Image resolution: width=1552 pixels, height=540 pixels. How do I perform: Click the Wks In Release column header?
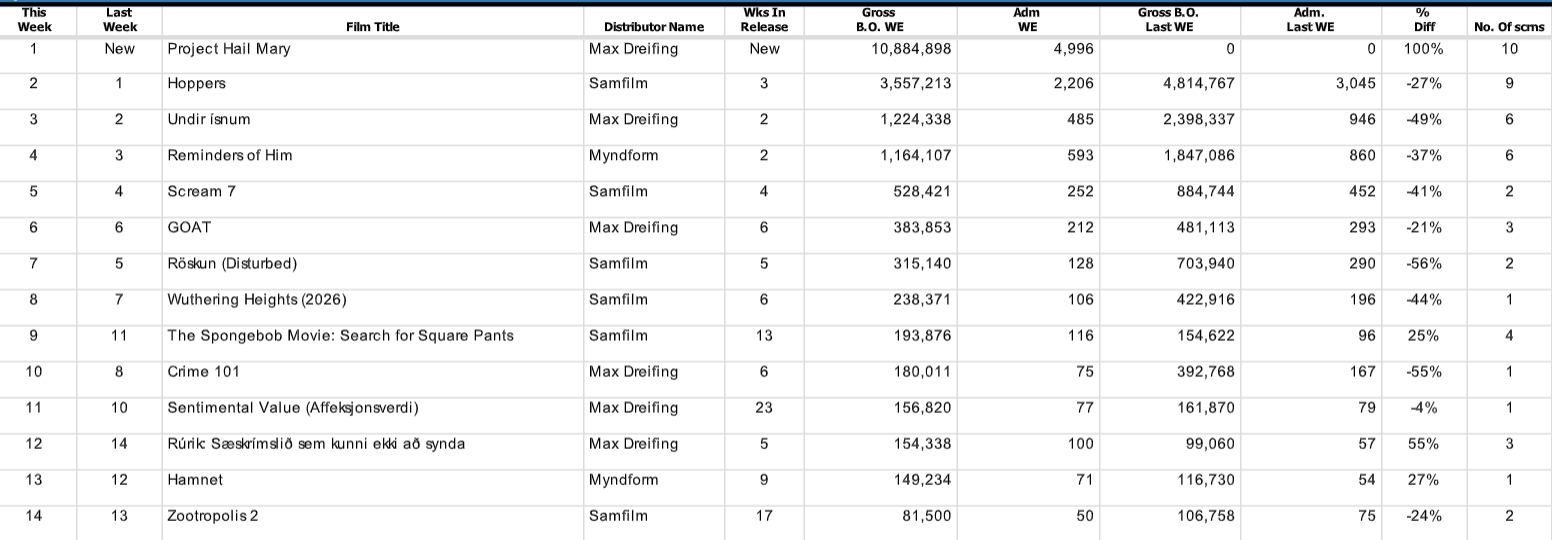click(x=764, y=20)
